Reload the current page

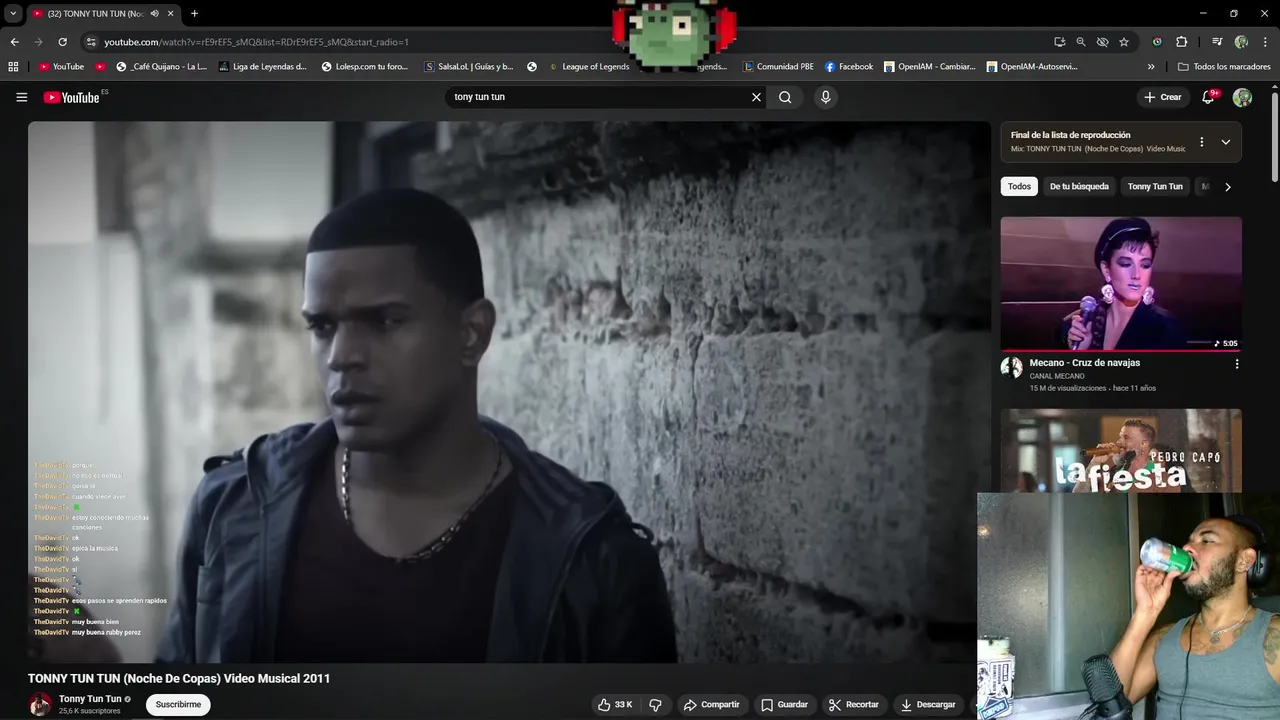pyautogui.click(x=62, y=42)
